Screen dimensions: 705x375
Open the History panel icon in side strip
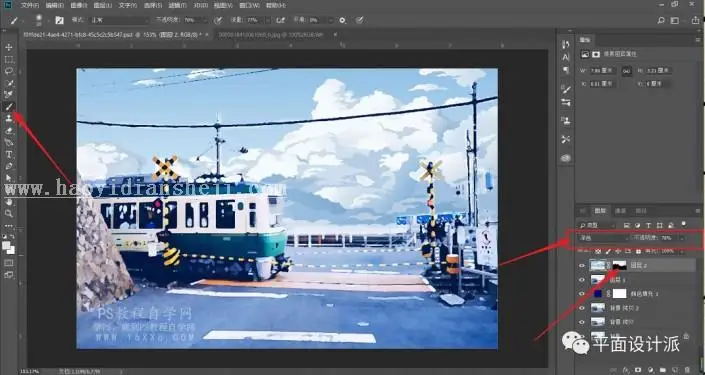point(566,45)
